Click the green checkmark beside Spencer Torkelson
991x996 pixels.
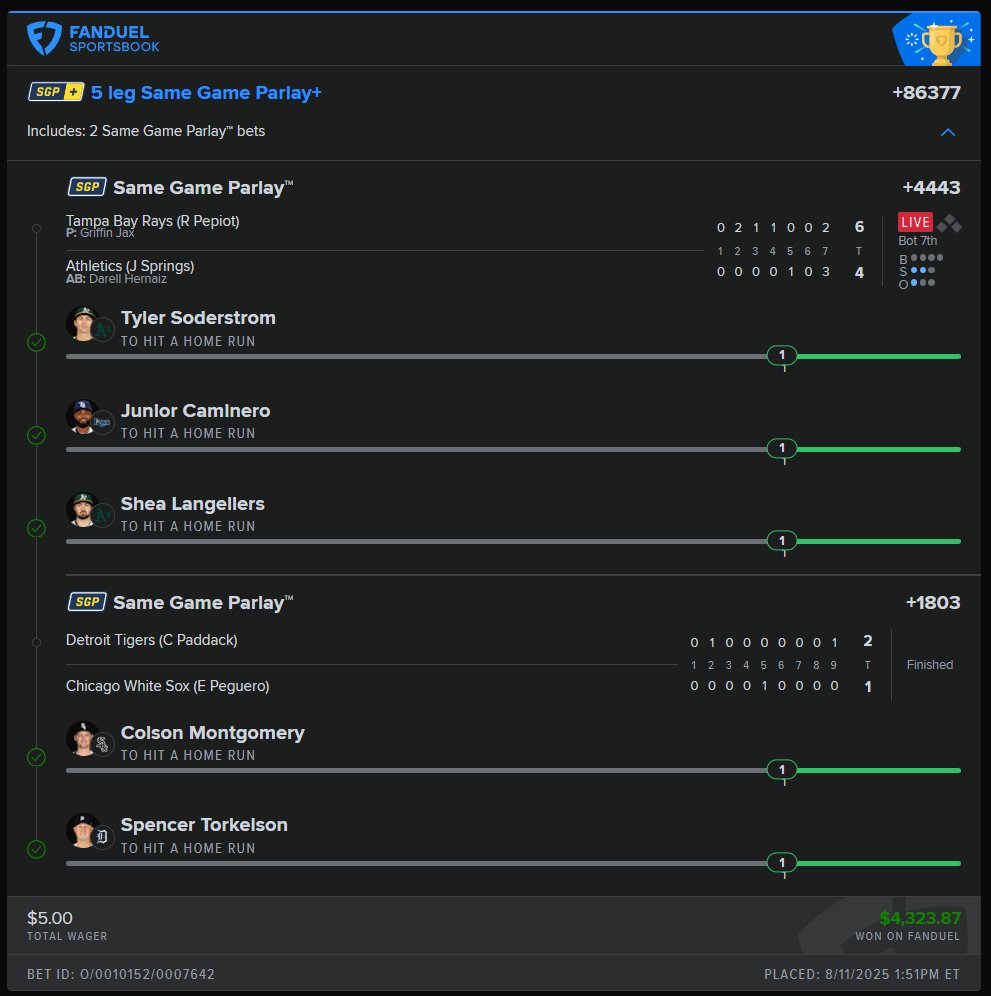tap(36, 849)
